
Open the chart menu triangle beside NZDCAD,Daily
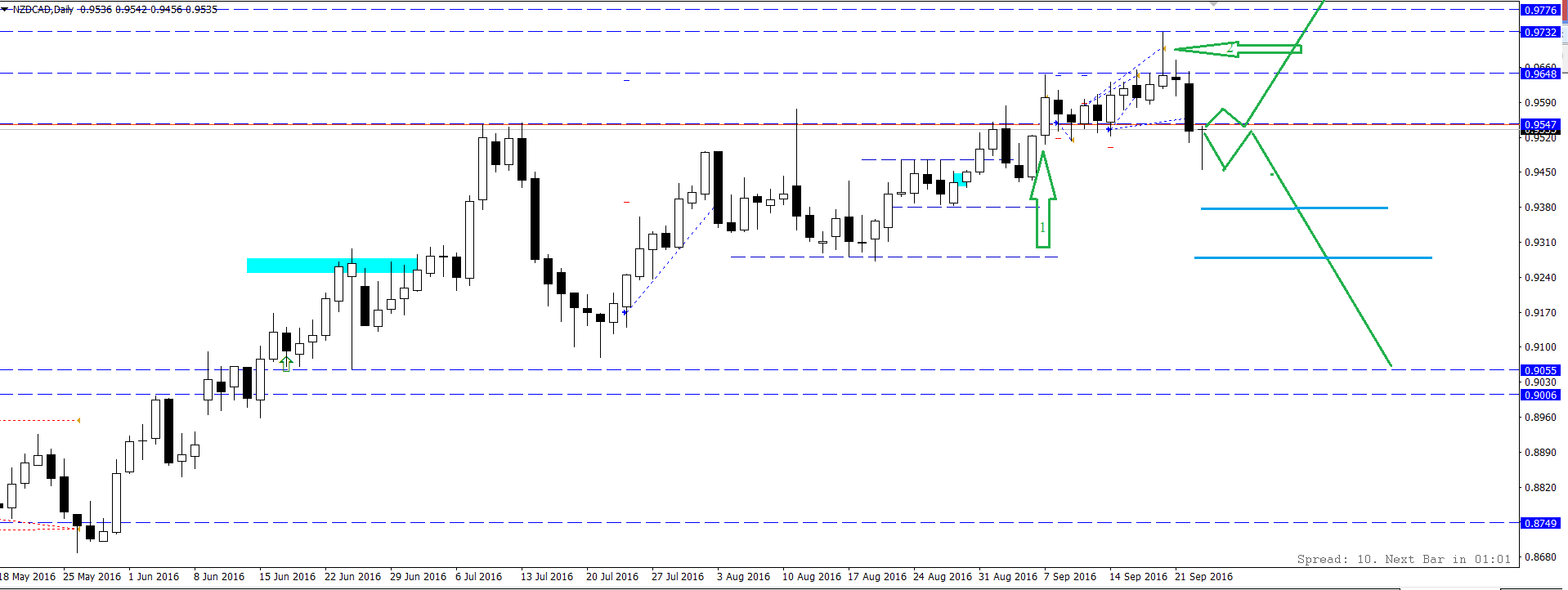(x=5, y=9)
